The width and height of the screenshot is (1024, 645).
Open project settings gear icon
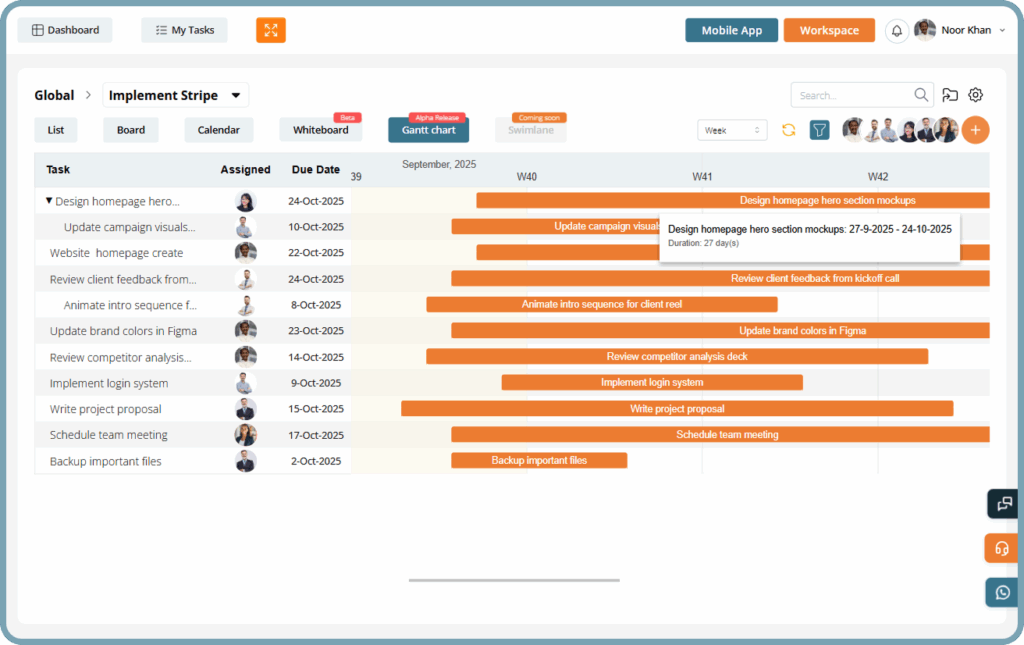click(x=976, y=95)
